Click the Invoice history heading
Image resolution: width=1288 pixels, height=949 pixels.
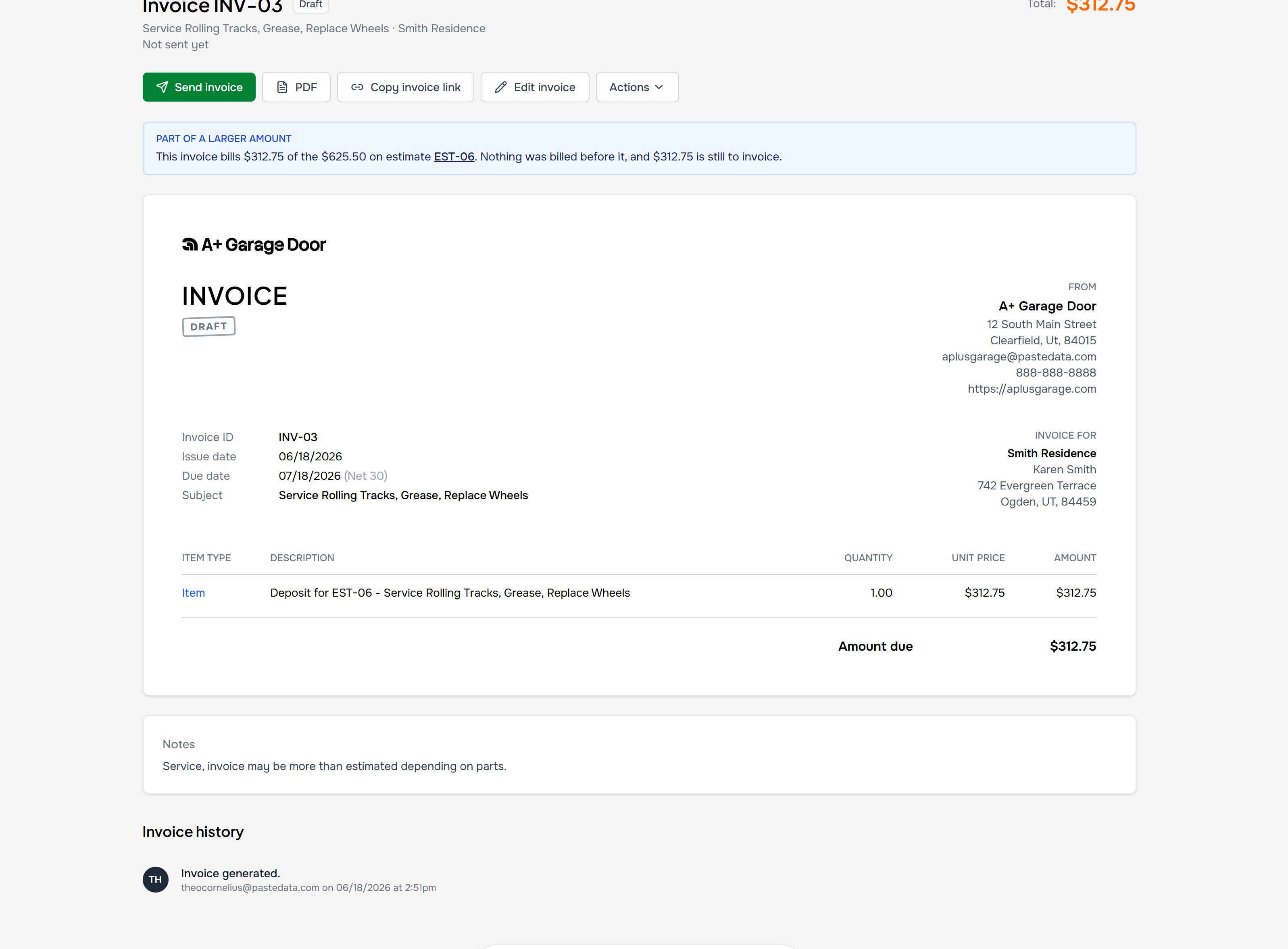point(193,832)
